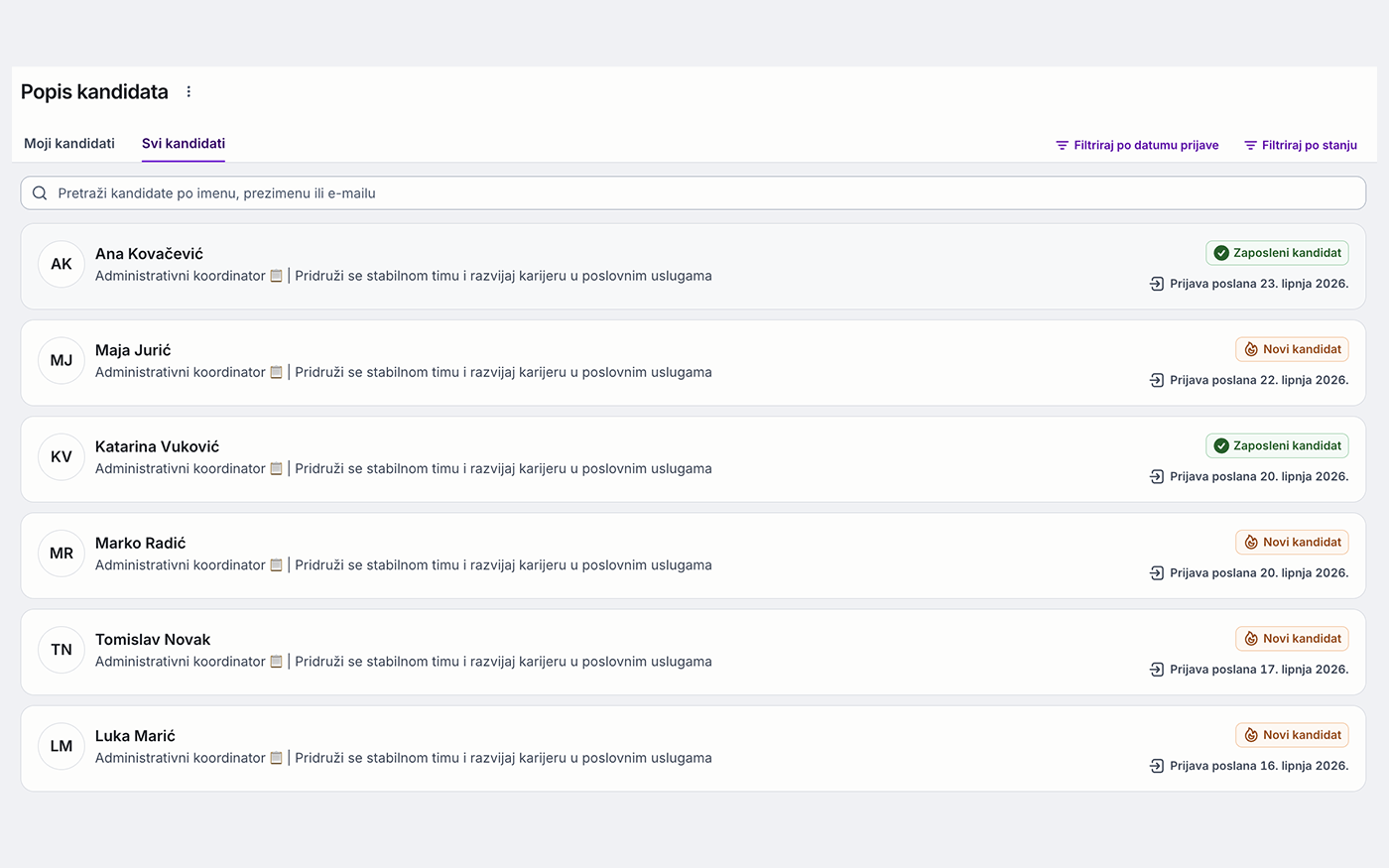
Task: Click 'Prijava poslana 20. lipnja 2026.' in Marko Radić's row
Action: point(1259,572)
